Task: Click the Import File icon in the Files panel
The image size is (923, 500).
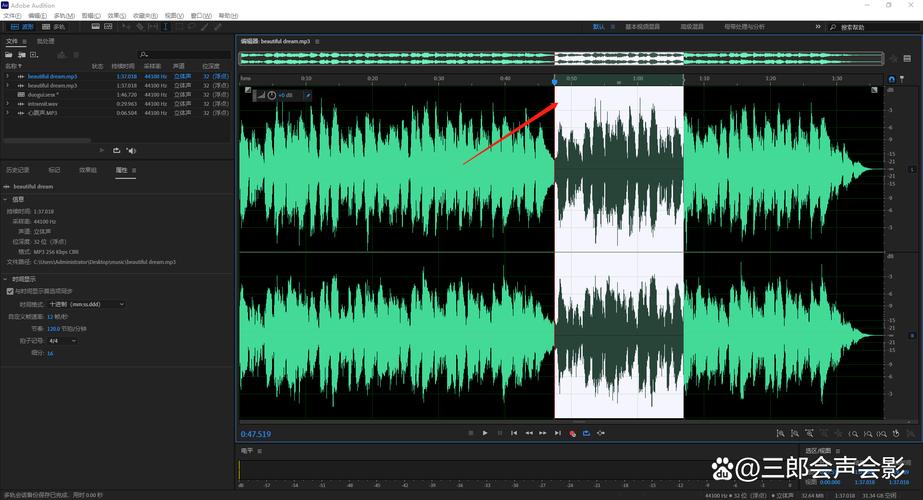Action: click(x=21, y=55)
